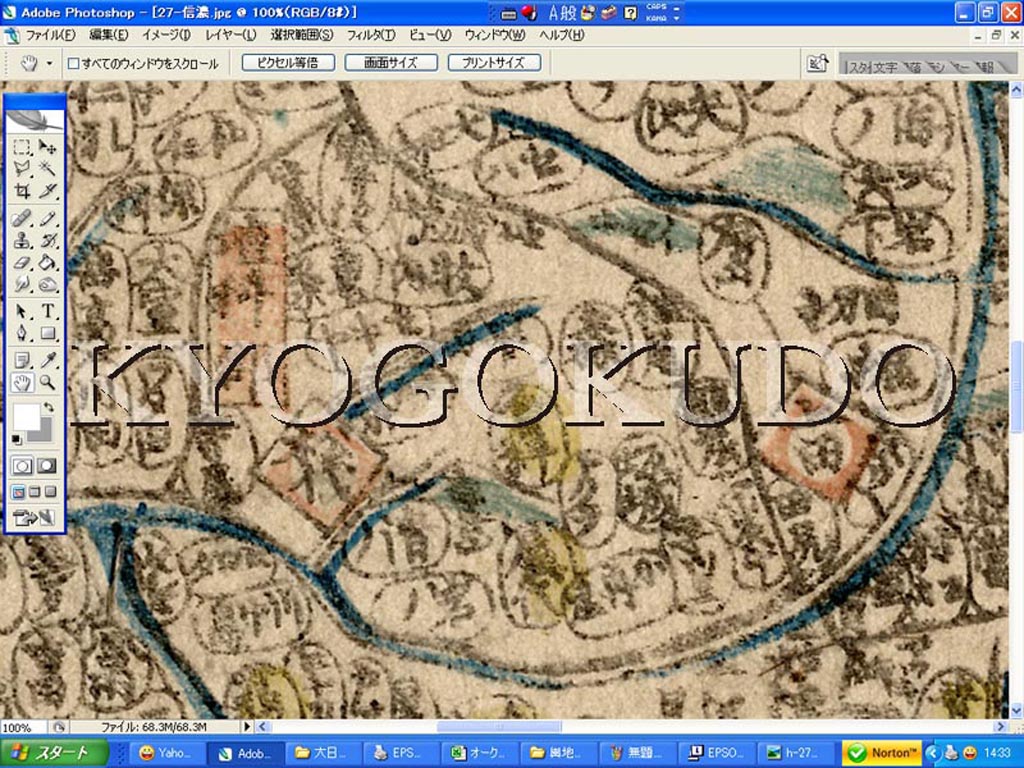This screenshot has width=1024, height=768.
Task: Select the History Brush tool
Action: click(48, 240)
